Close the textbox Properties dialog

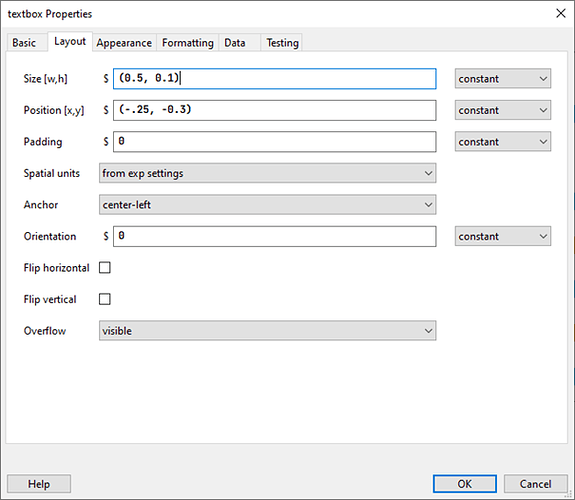(560, 14)
